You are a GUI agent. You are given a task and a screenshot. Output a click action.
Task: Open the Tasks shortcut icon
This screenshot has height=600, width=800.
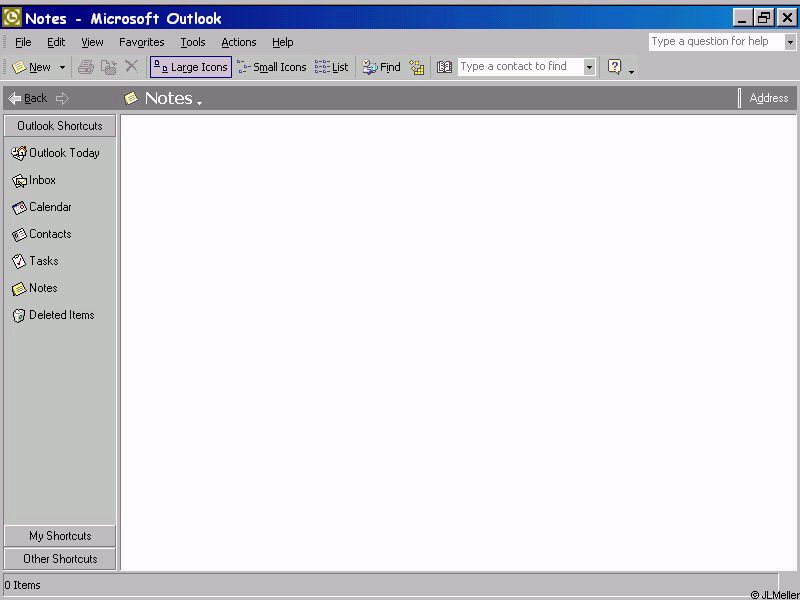[x=19, y=261]
